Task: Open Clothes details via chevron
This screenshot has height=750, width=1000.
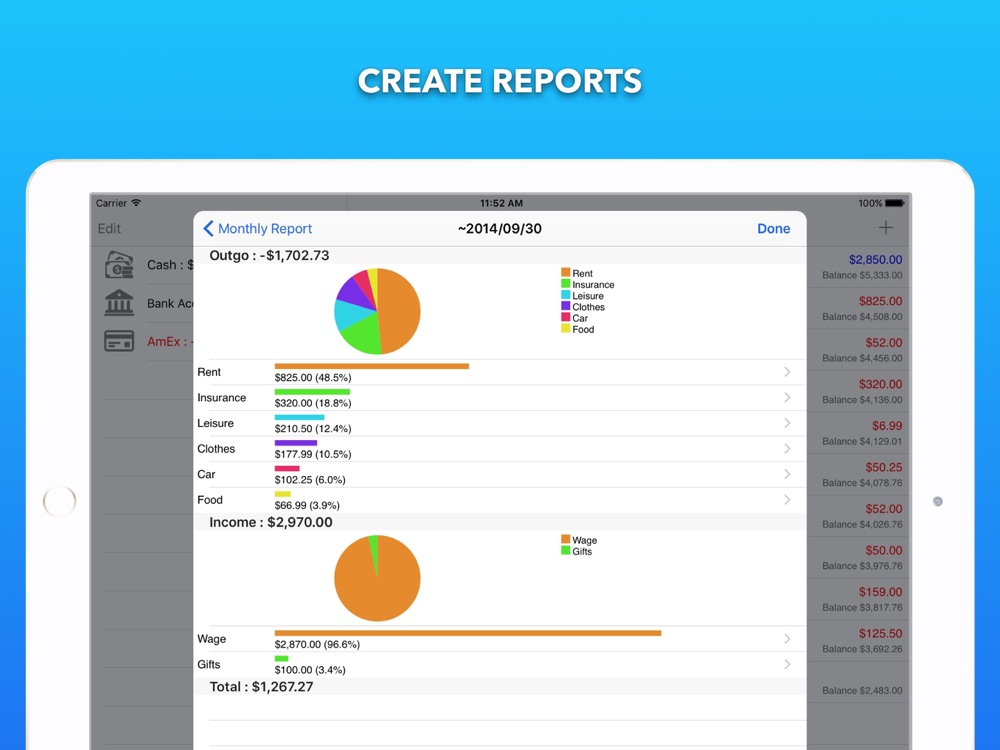Action: (787, 448)
